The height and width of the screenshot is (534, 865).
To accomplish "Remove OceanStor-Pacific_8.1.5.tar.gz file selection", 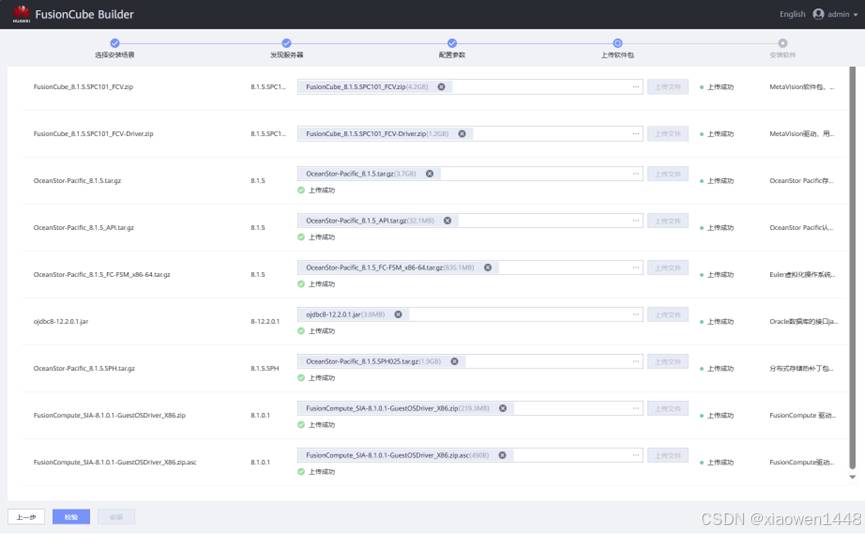I will (430, 173).
